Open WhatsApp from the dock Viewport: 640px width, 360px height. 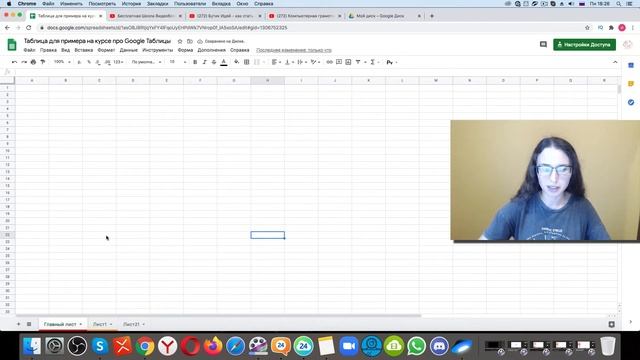pyautogui.click(x=416, y=346)
